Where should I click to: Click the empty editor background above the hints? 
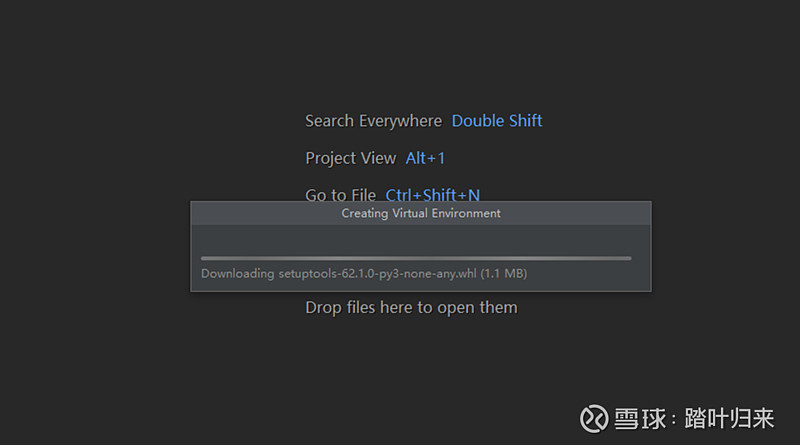click(400, 51)
